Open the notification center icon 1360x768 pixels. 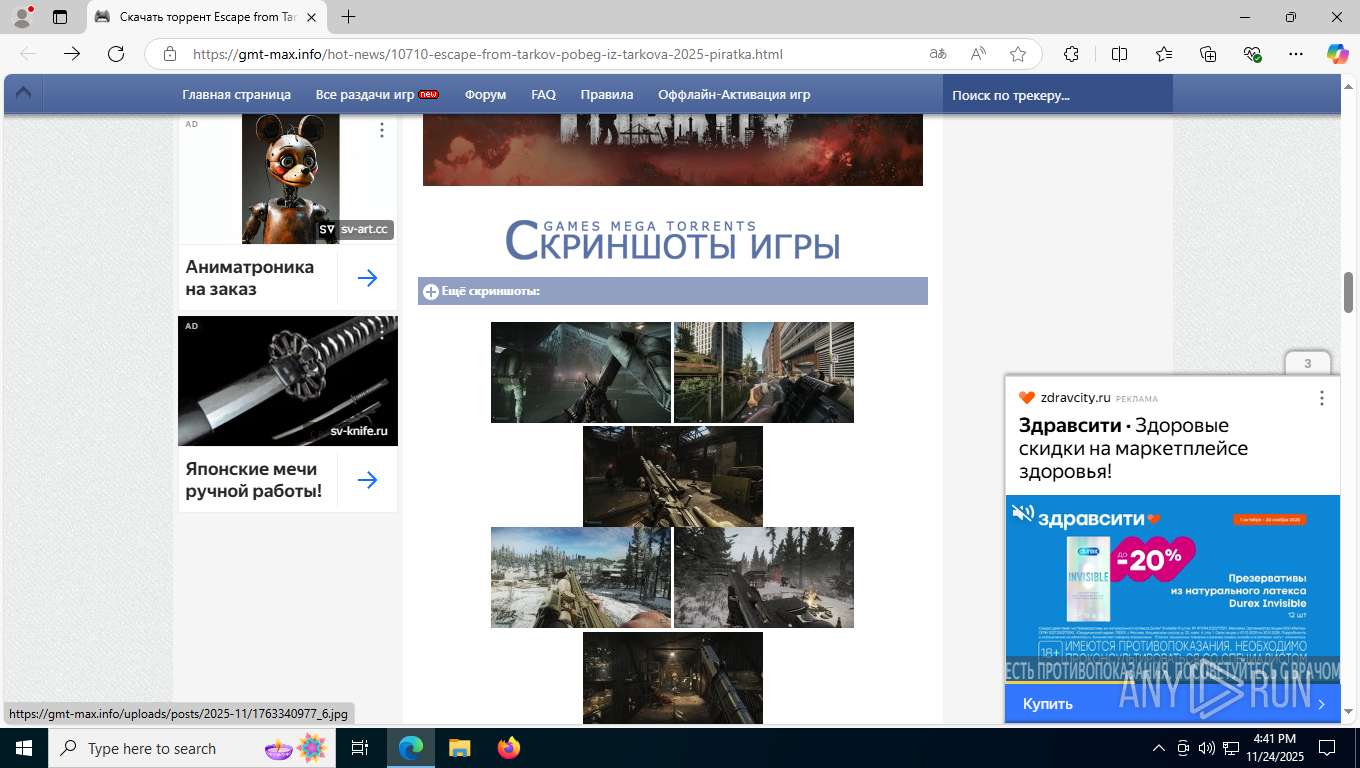pos(1327,748)
